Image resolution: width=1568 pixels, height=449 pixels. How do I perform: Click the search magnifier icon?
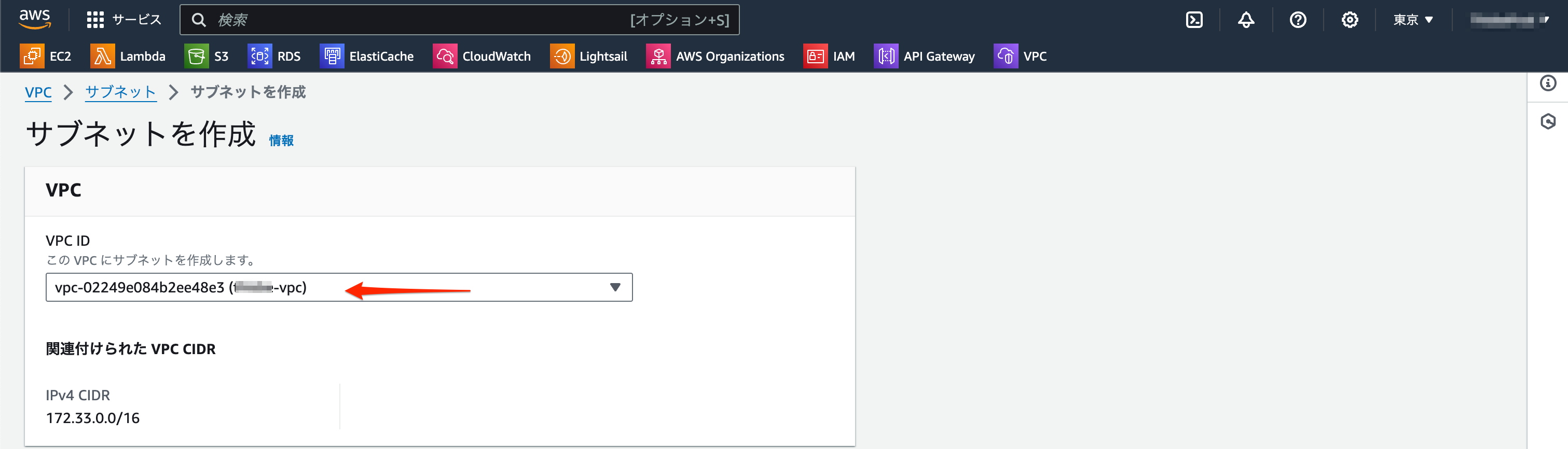198,20
